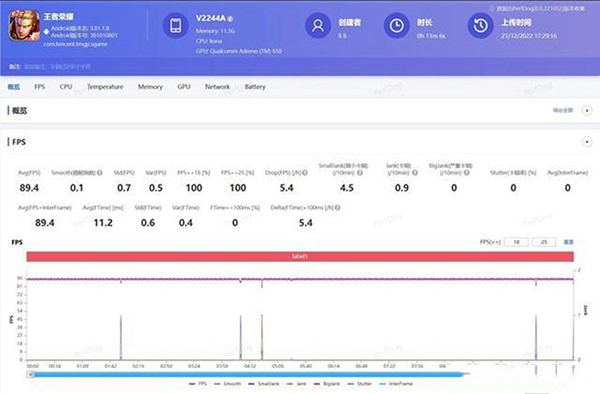This screenshot has height=394, width=600.
Task: Toggle Stutter series in chart legend
Action: click(360, 384)
